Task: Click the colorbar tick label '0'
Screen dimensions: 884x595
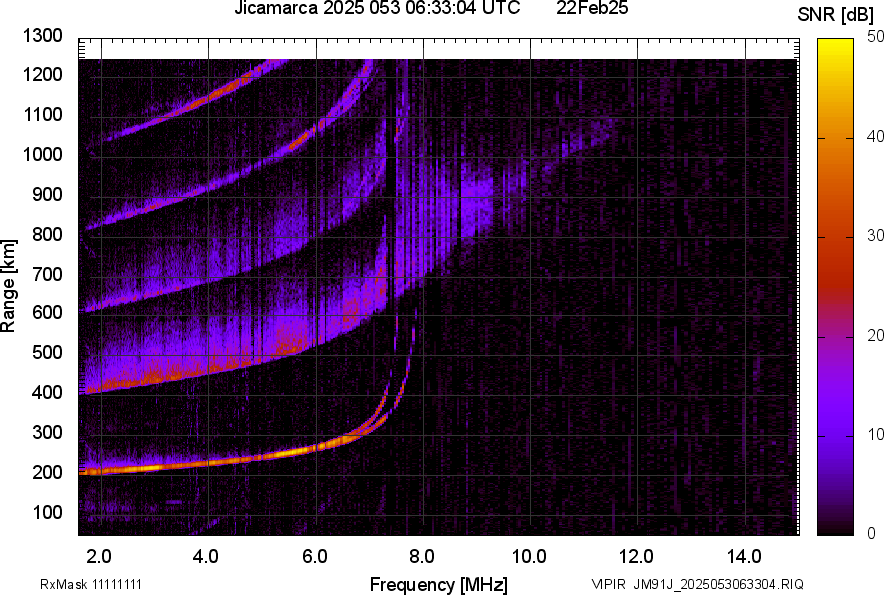Action: pyautogui.click(x=872, y=533)
